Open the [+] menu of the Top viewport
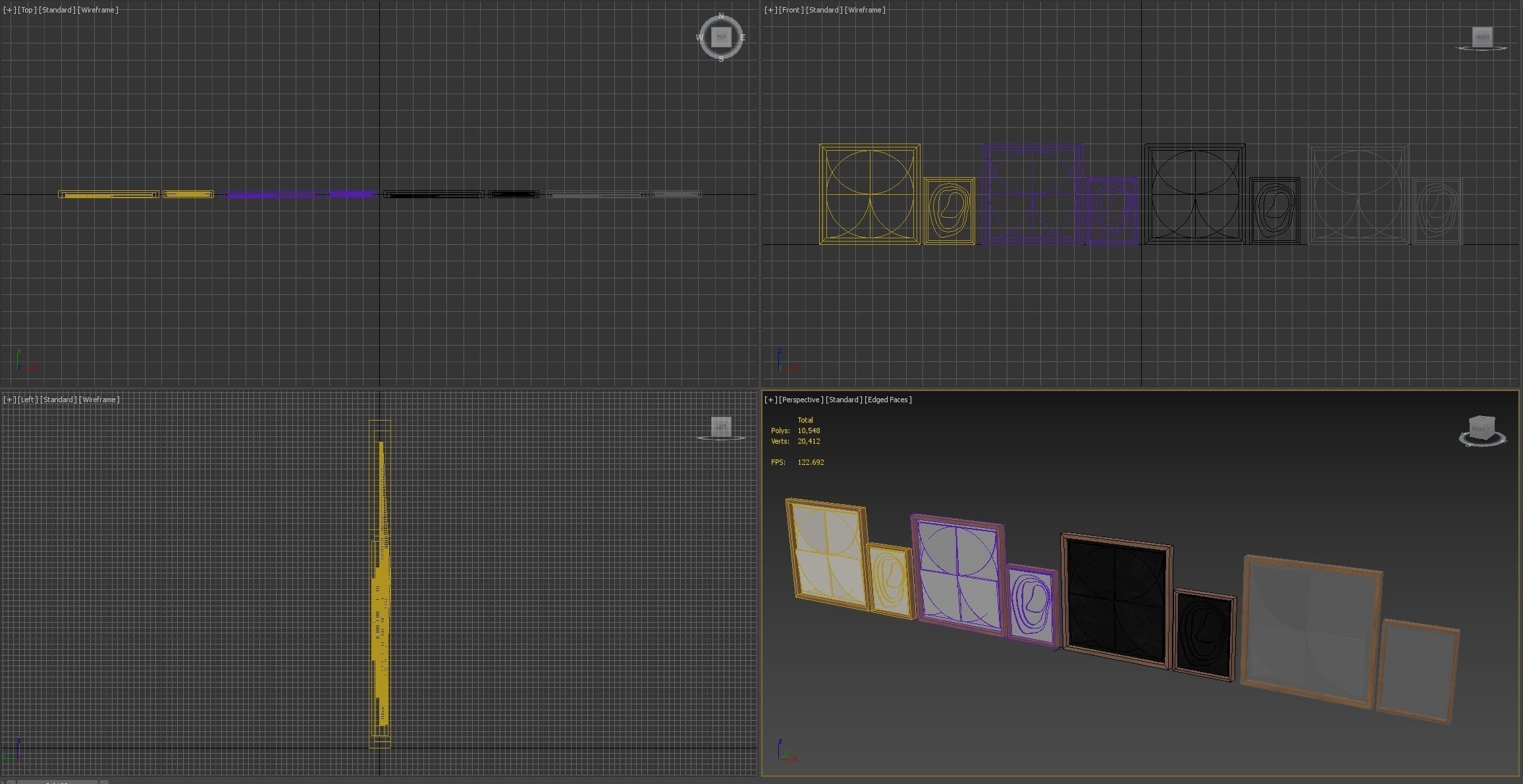 (x=9, y=10)
